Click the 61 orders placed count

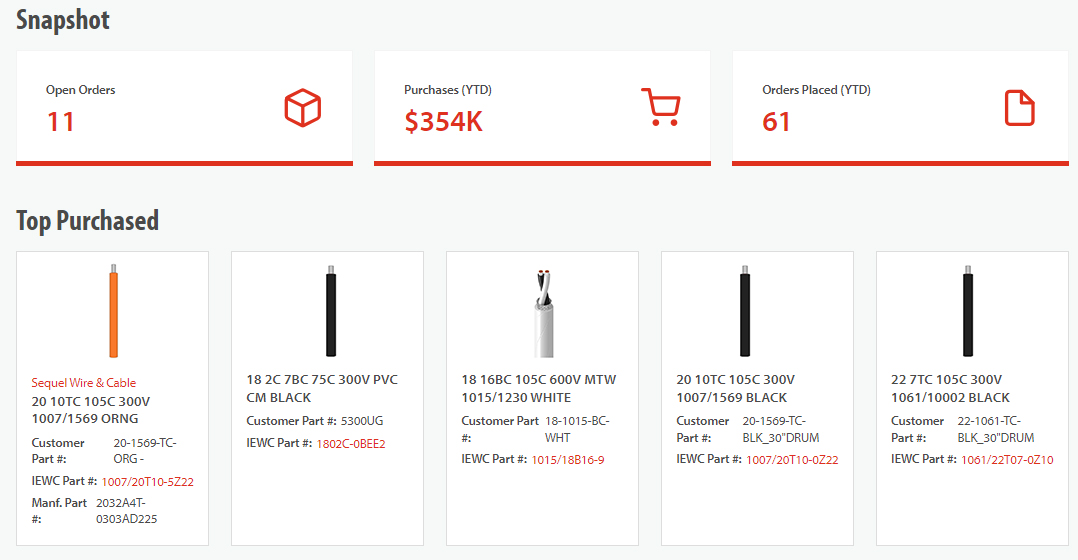[776, 122]
